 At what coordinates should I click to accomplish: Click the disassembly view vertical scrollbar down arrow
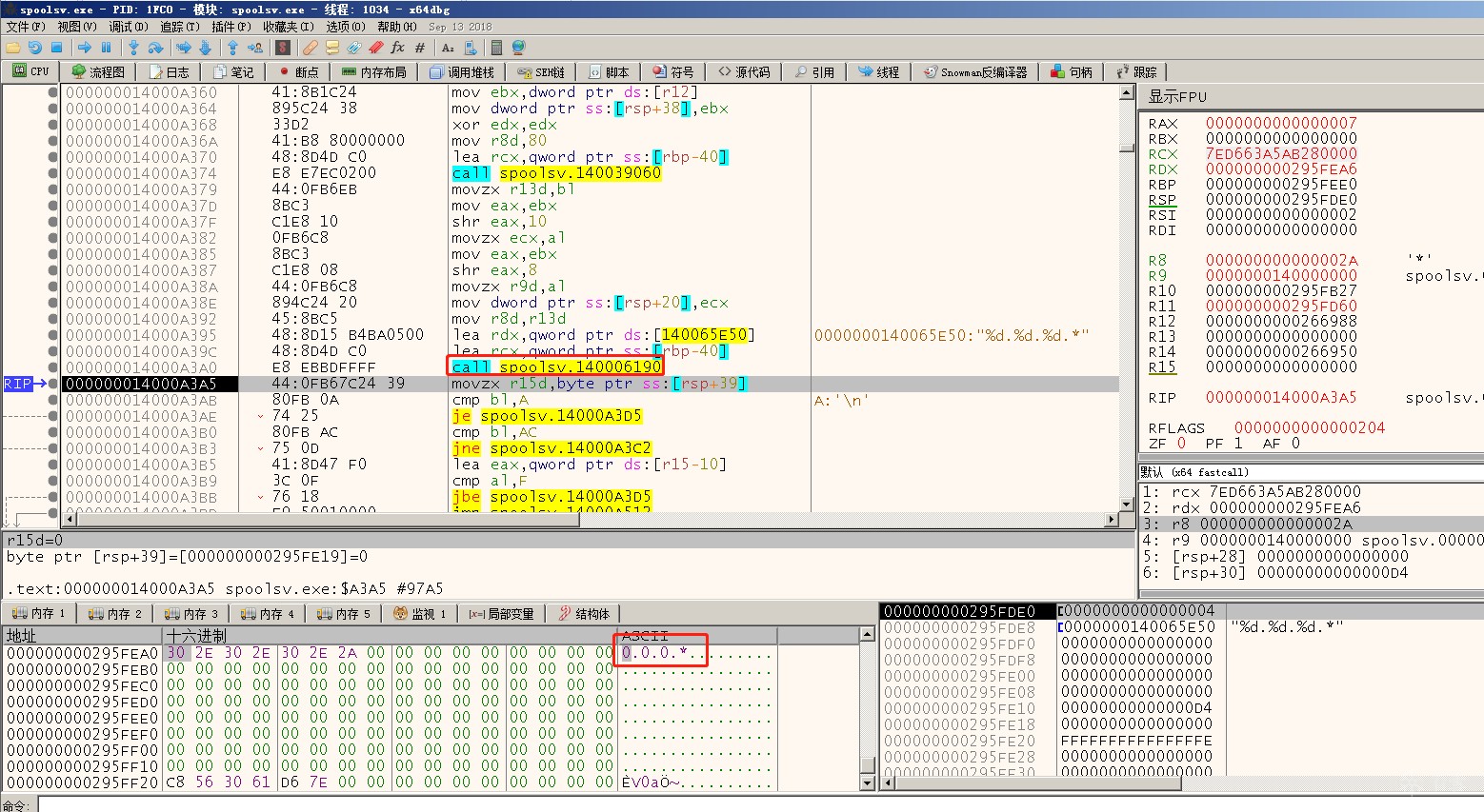pos(1126,505)
